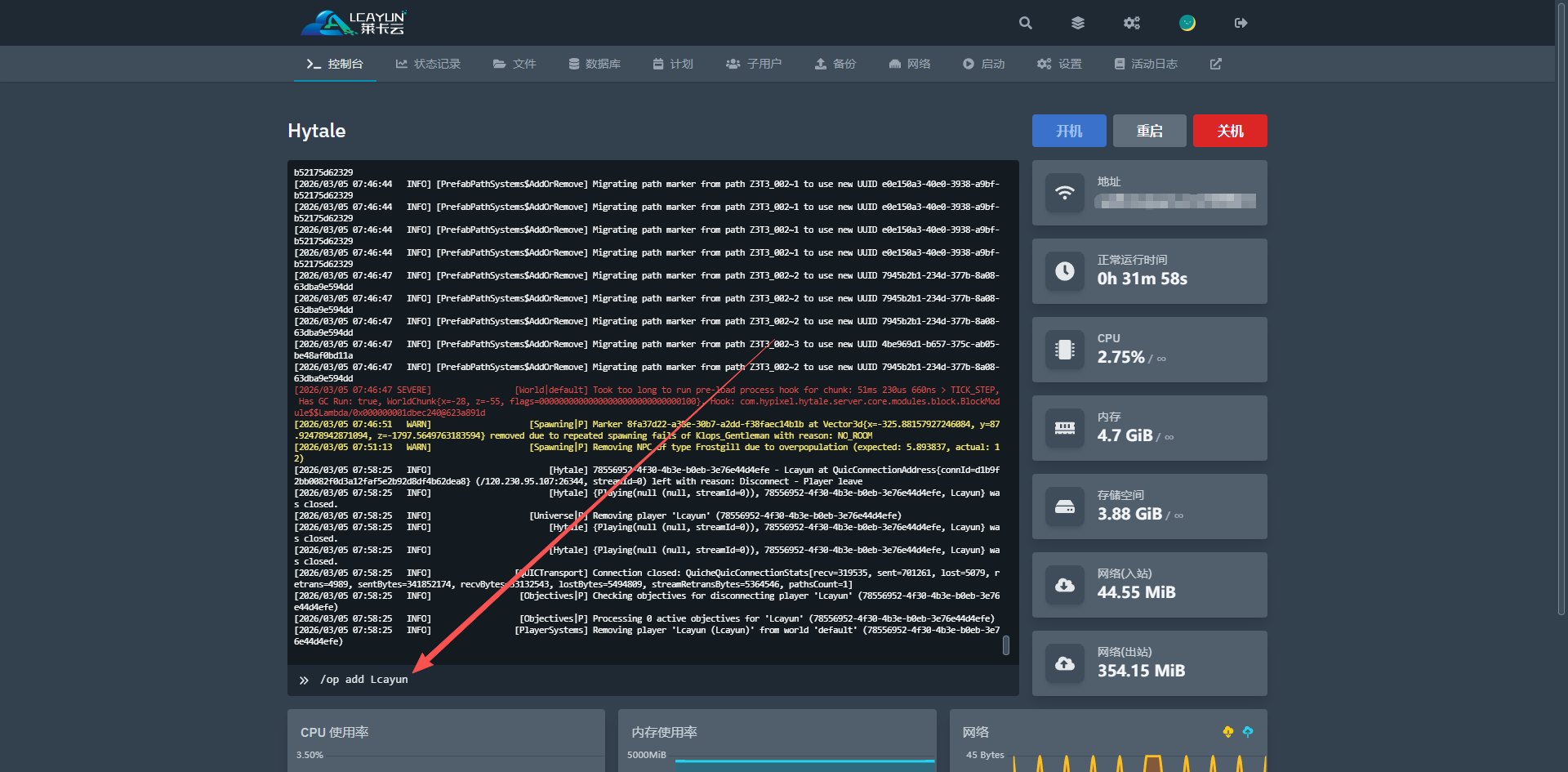
Task: Open the 备份 tab
Action: click(x=835, y=64)
